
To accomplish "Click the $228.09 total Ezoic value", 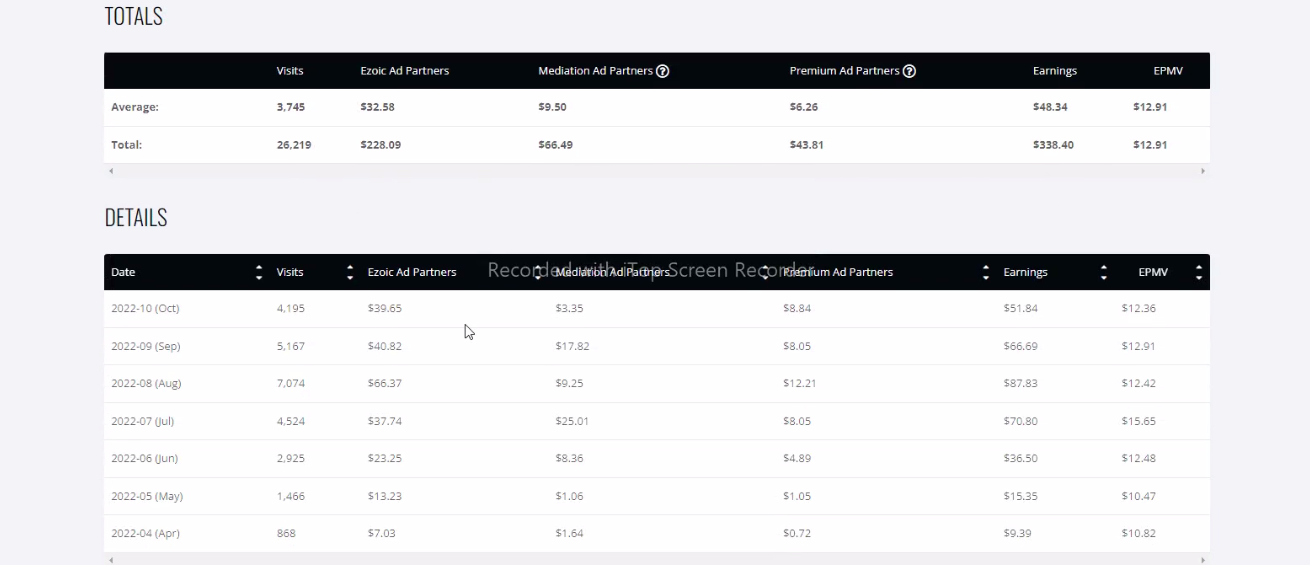I will click(x=381, y=145).
